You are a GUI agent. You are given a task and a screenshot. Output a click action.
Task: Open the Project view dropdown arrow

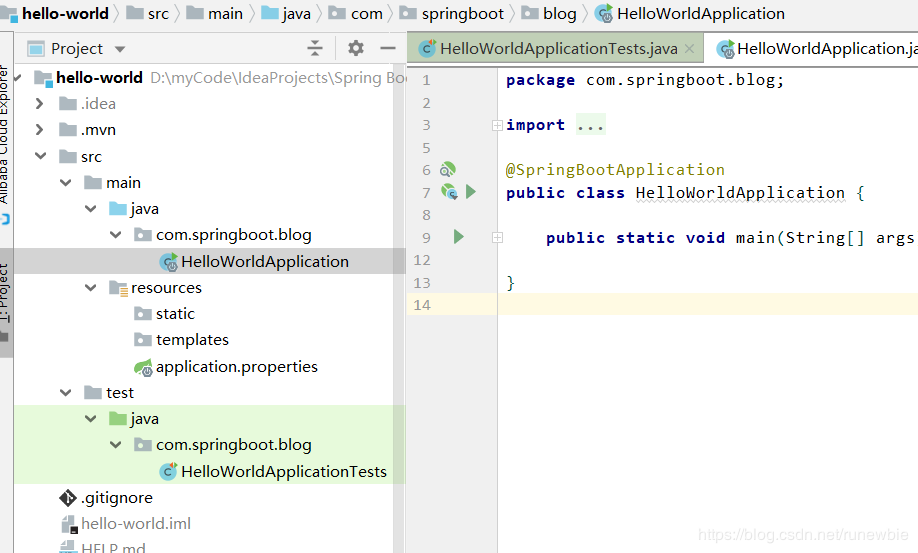(x=120, y=49)
